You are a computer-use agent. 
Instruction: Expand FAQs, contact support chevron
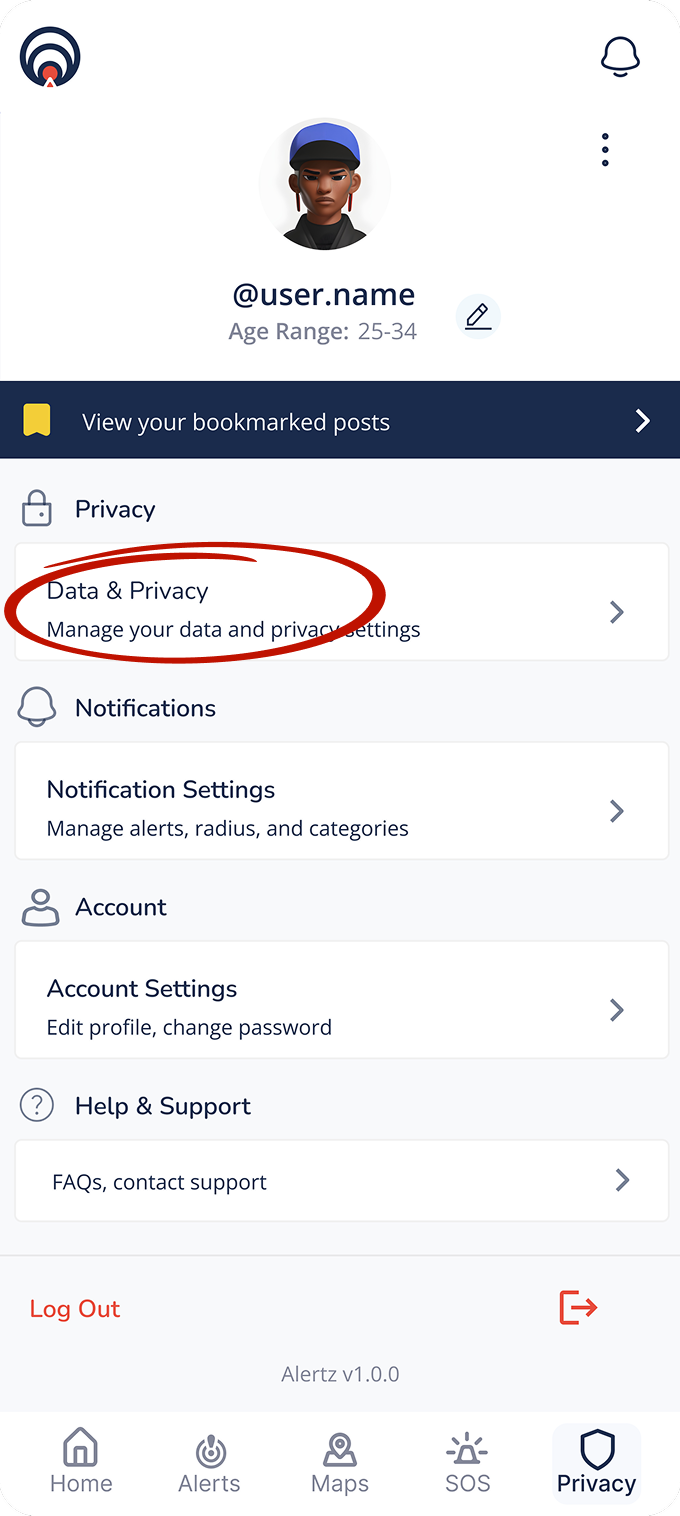622,1181
